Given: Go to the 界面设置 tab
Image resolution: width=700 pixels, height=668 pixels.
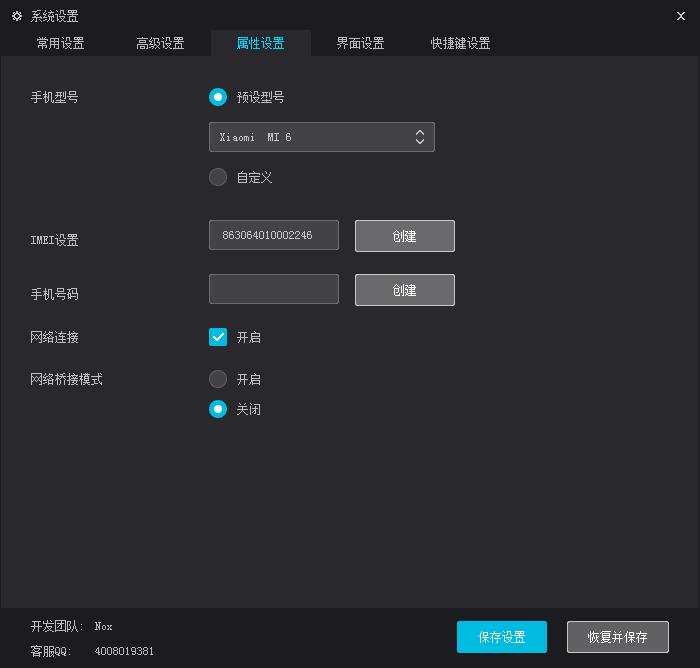Looking at the screenshot, I should [x=360, y=43].
